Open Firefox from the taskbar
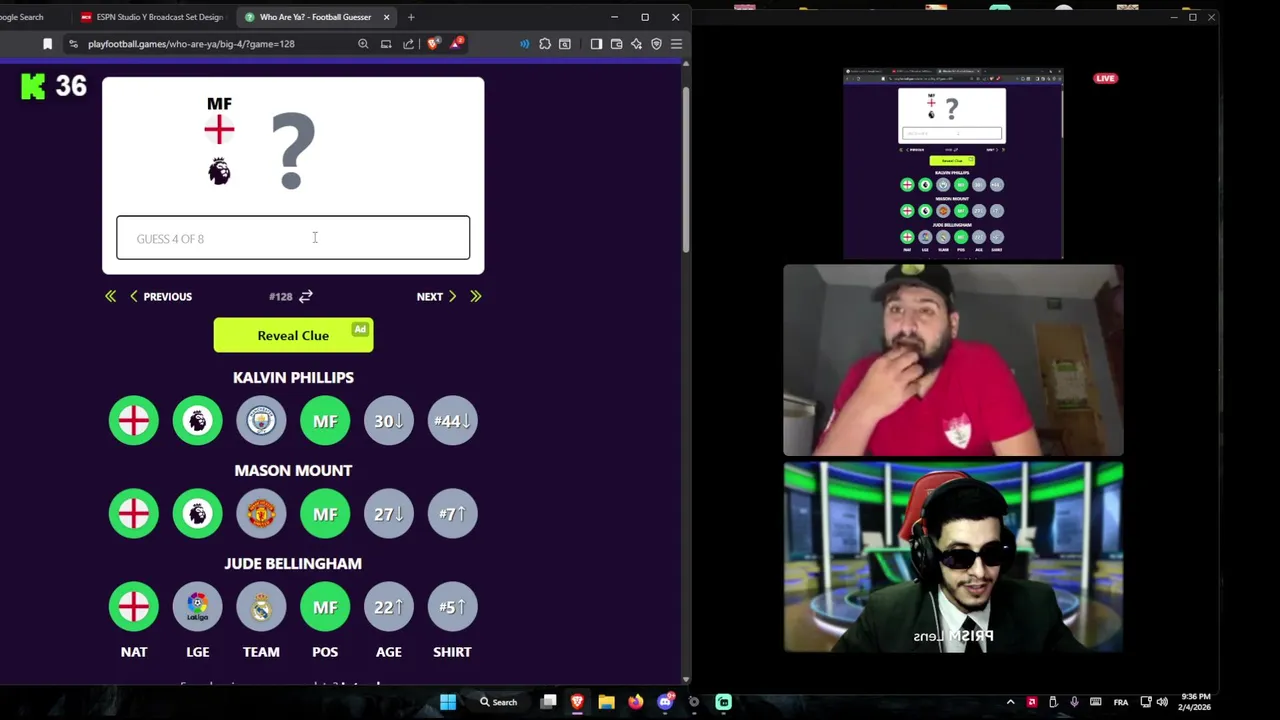This screenshot has height=720, width=1280. tap(636, 702)
